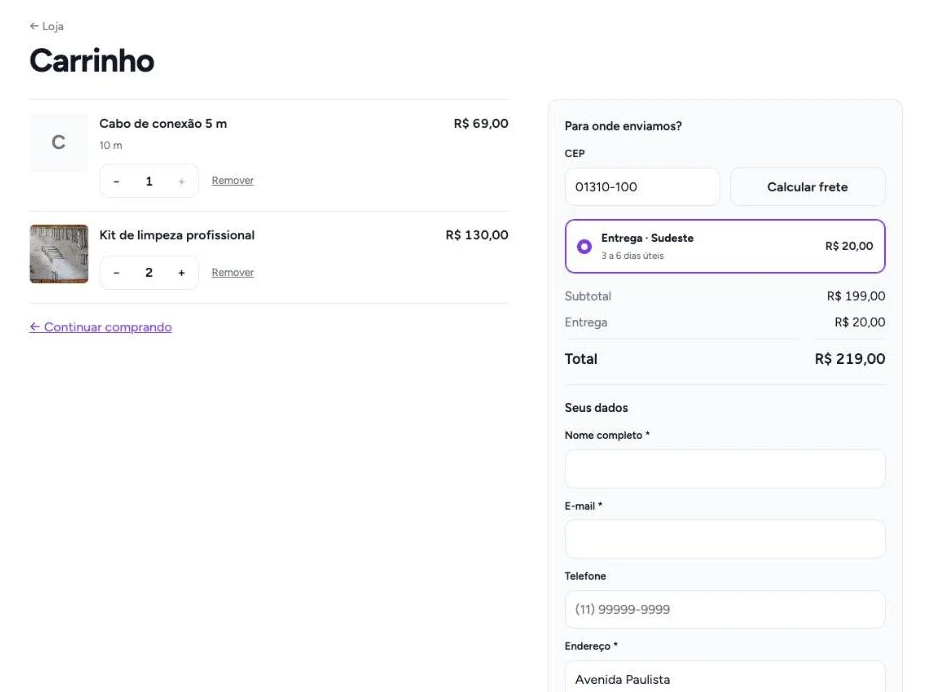Image resolution: width=930 pixels, height=692 pixels.
Task: Increase quantity of Kit de limpeza
Action: coord(181,273)
